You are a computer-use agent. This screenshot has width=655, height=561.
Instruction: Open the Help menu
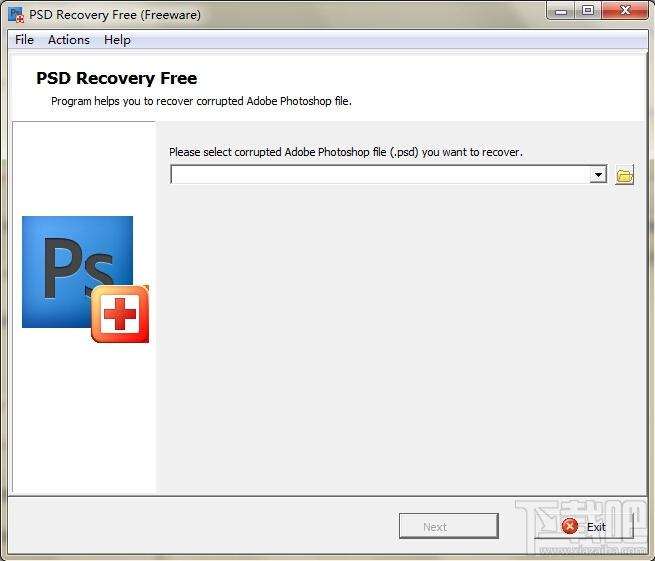point(117,40)
